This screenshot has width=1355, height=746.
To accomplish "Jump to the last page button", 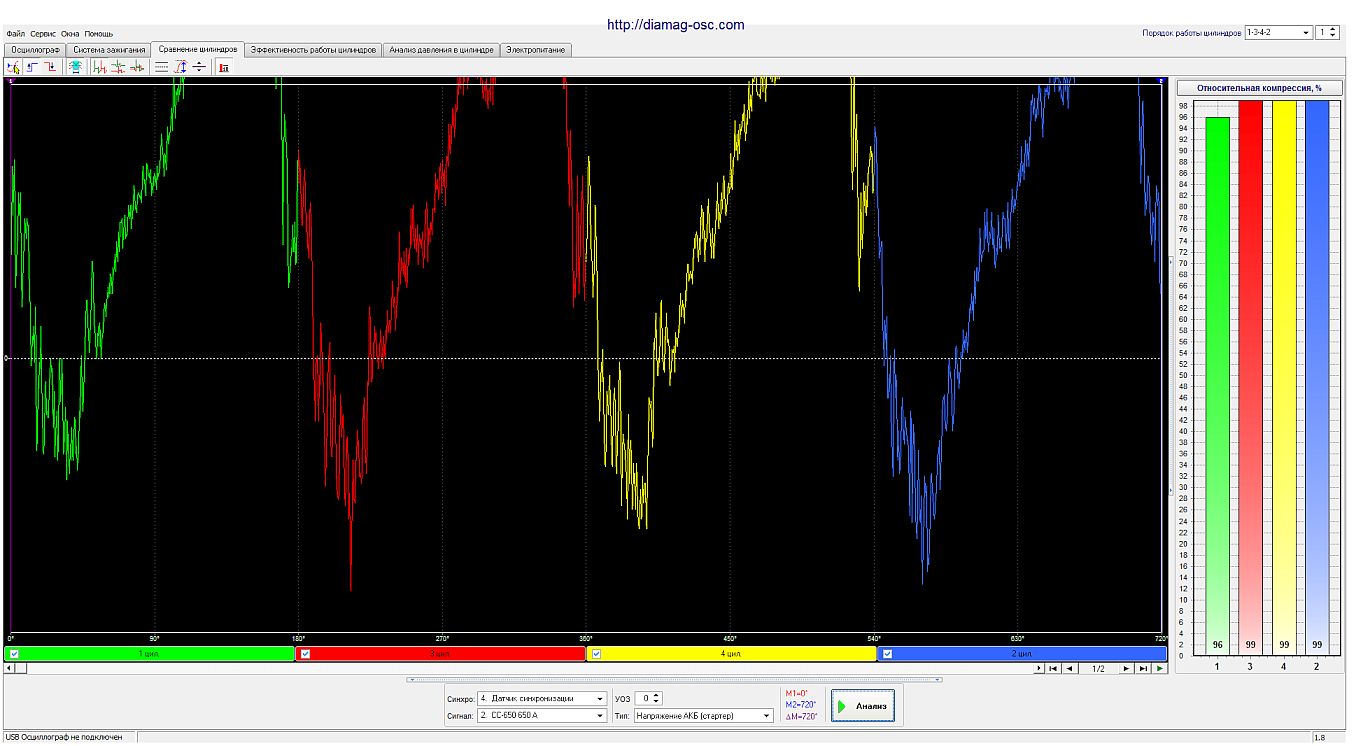I will coord(1143,668).
